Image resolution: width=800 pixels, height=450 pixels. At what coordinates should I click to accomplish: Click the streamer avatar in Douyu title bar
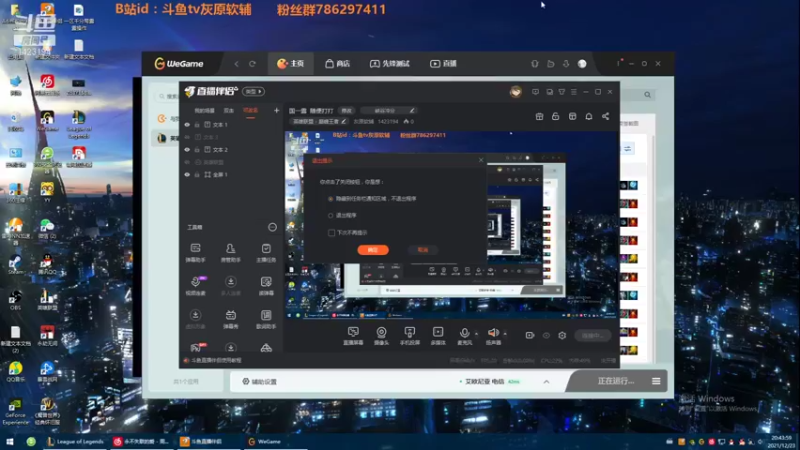[516, 92]
